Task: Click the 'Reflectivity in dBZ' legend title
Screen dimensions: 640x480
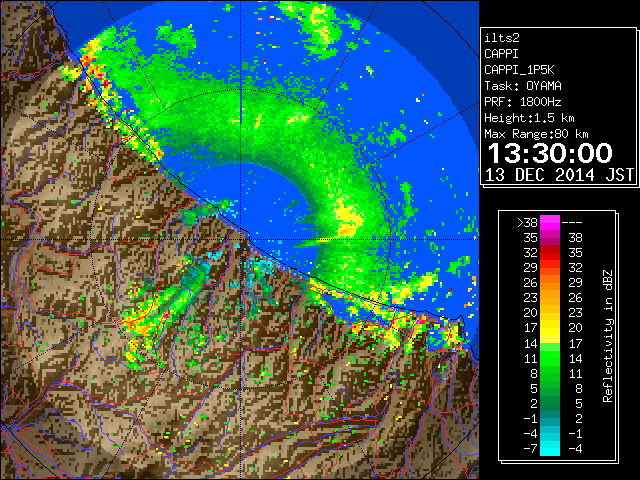Action: (x=608, y=336)
